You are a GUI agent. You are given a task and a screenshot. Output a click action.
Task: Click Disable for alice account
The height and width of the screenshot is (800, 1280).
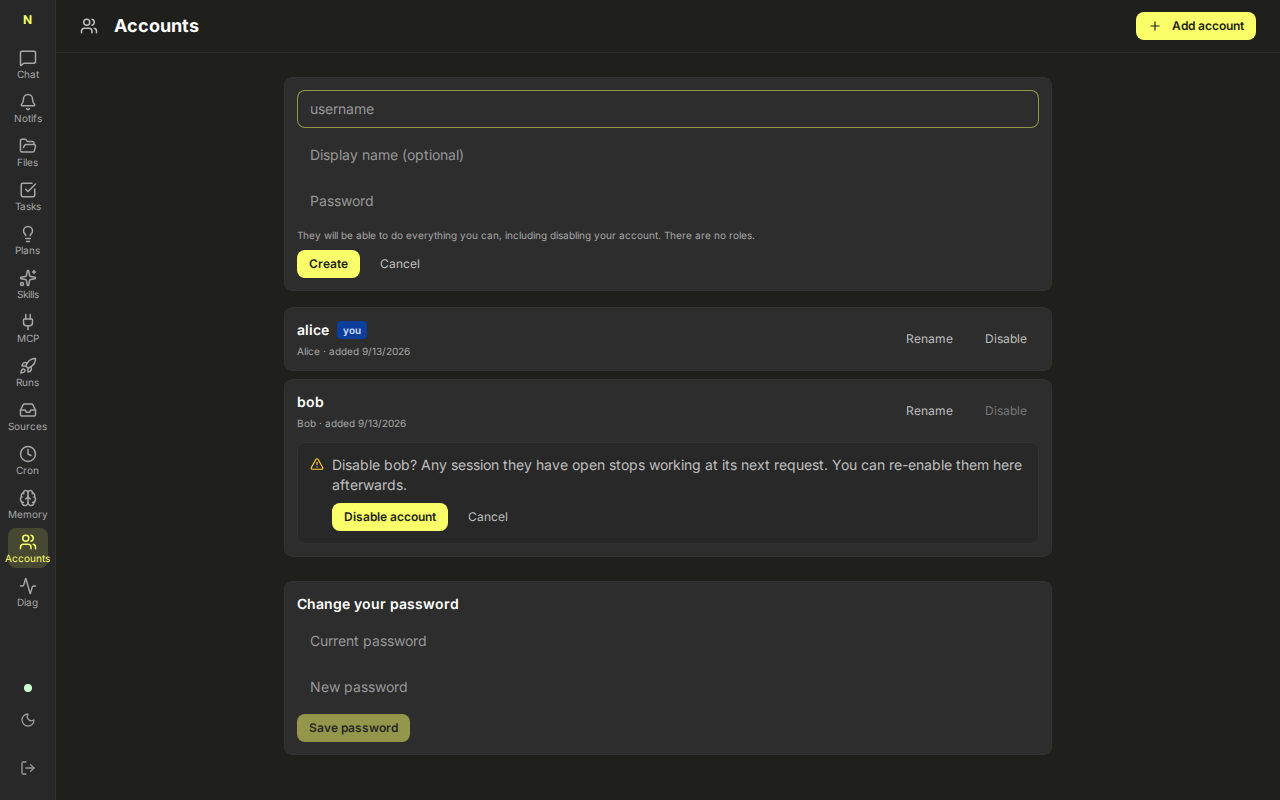point(1006,339)
